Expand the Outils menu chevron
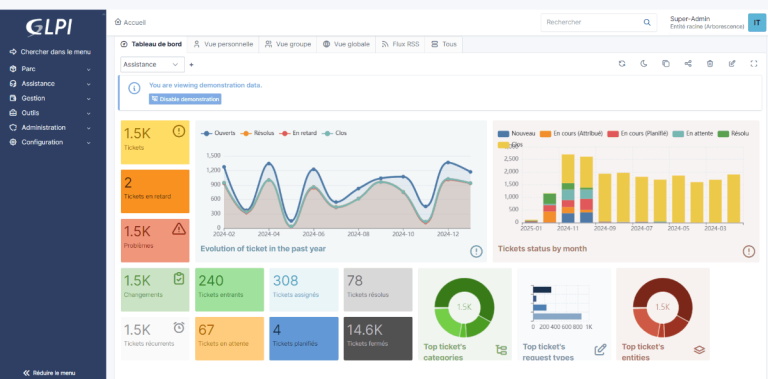 click(x=89, y=114)
